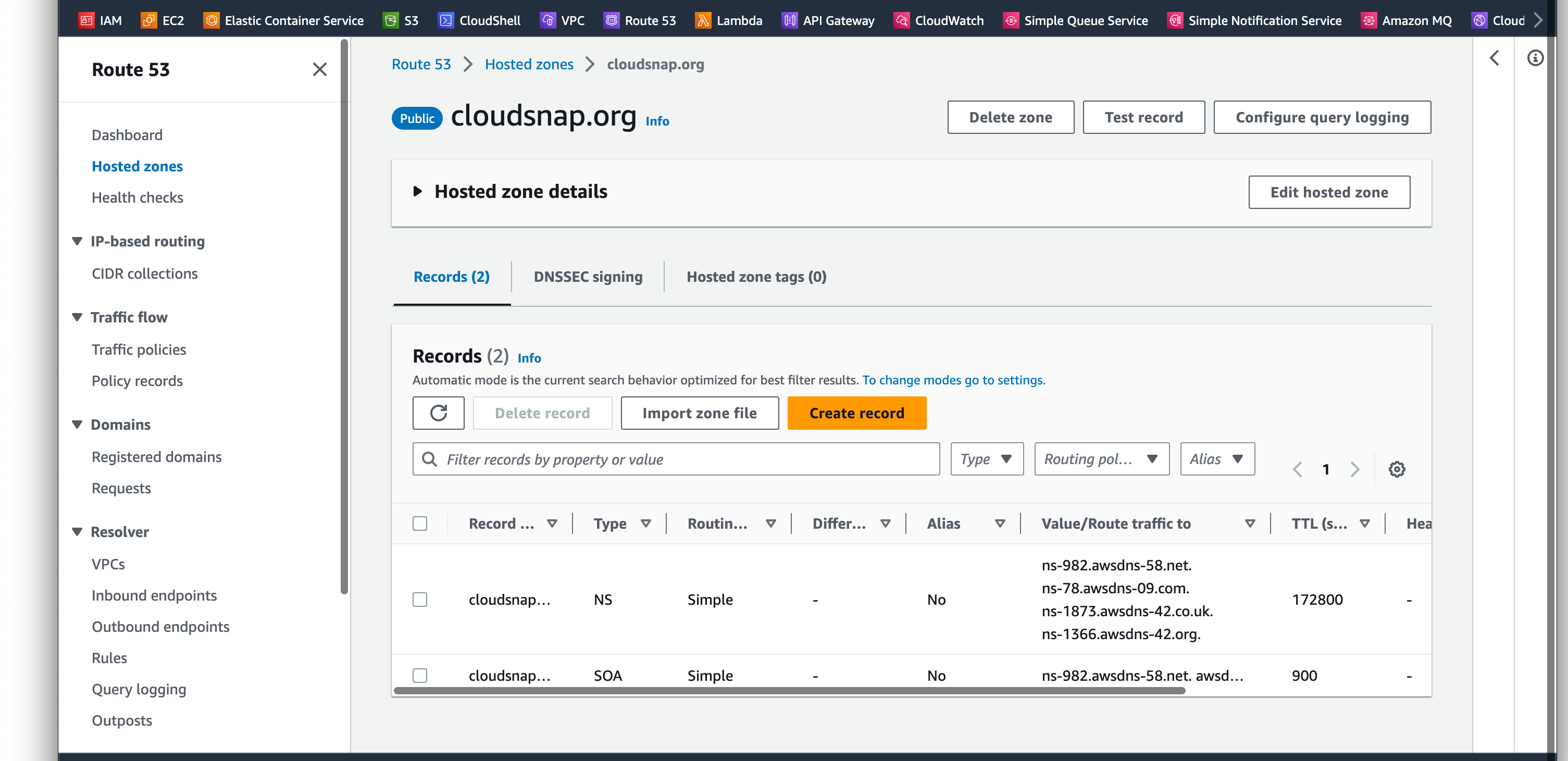Switch to Records (2) tab
1568x761 pixels.
pos(452,277)
